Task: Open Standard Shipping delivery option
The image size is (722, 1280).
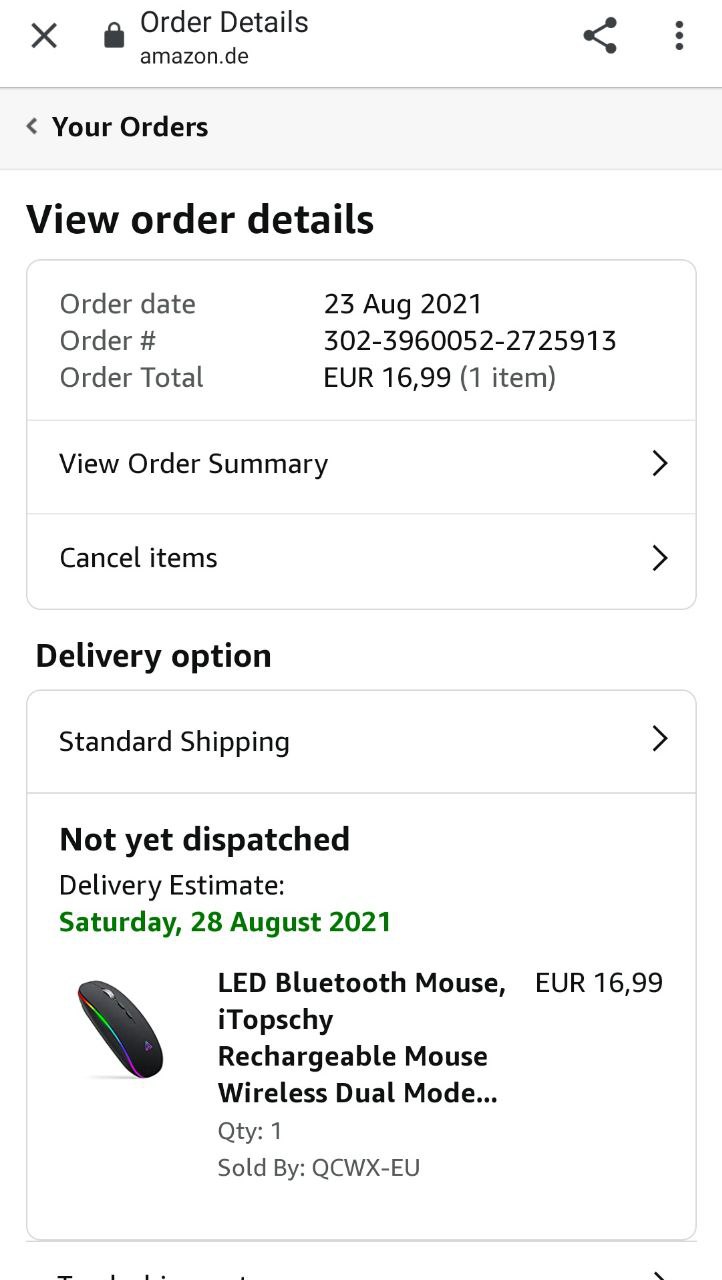Action: click(174, 742)
